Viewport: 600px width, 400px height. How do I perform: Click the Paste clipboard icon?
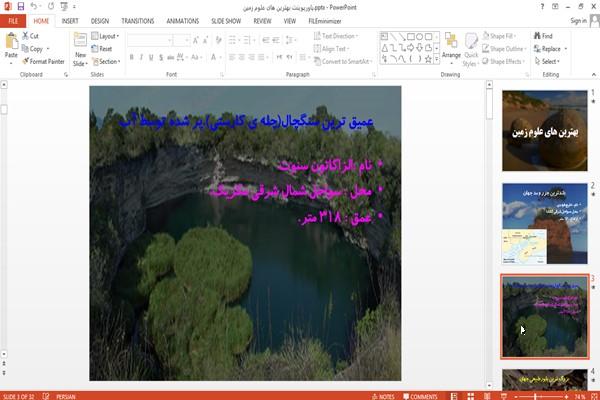(x=11, y=41)
